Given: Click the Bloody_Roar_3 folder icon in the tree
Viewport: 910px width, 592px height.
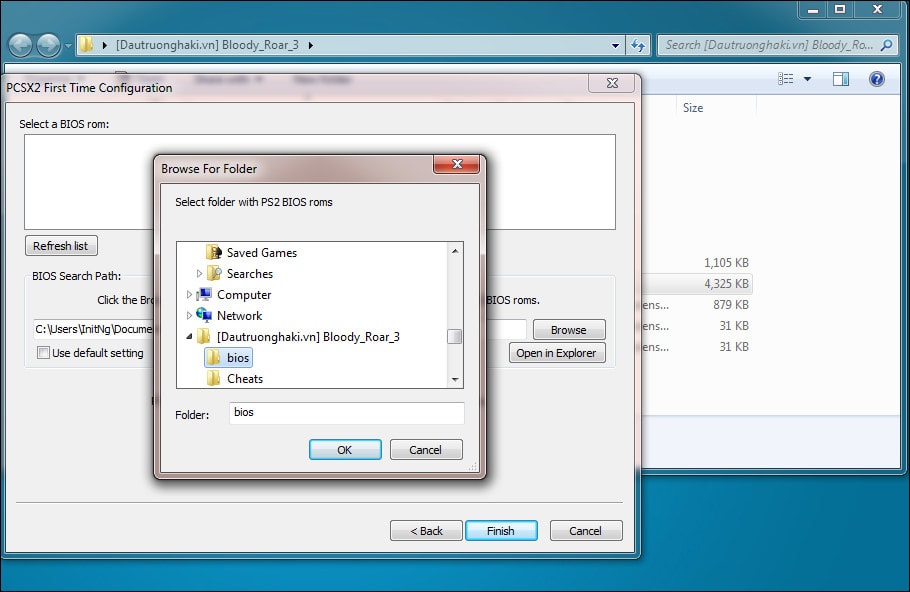Looking at the screenshot, I should tap(204, 337).
